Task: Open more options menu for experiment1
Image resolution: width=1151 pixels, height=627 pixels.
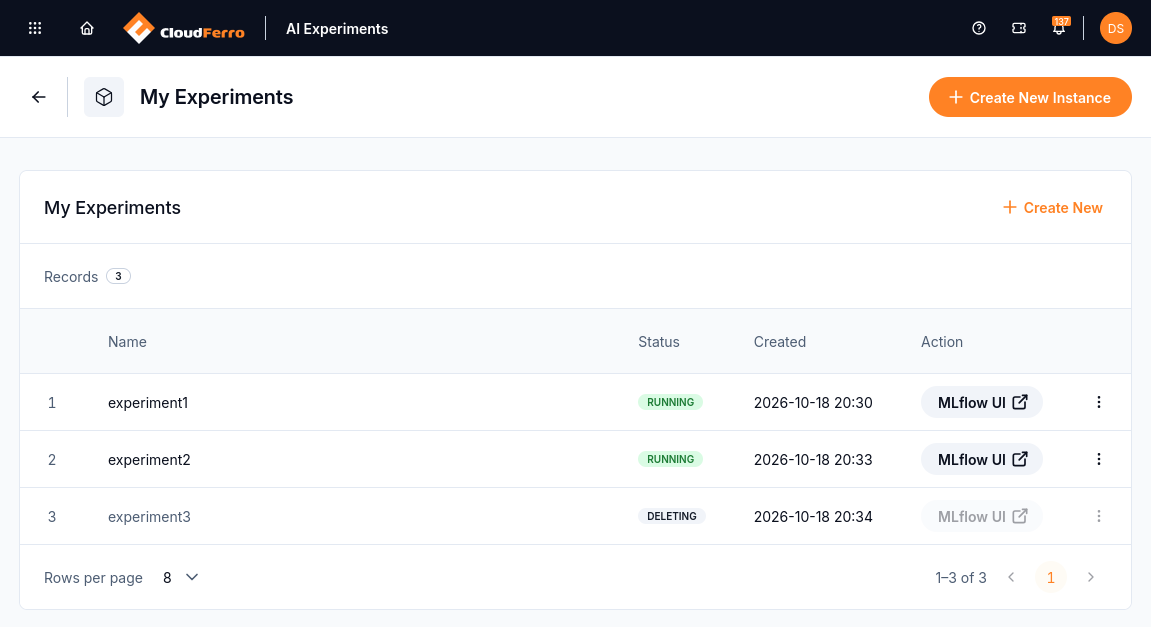Action: tap(1098, 402)
